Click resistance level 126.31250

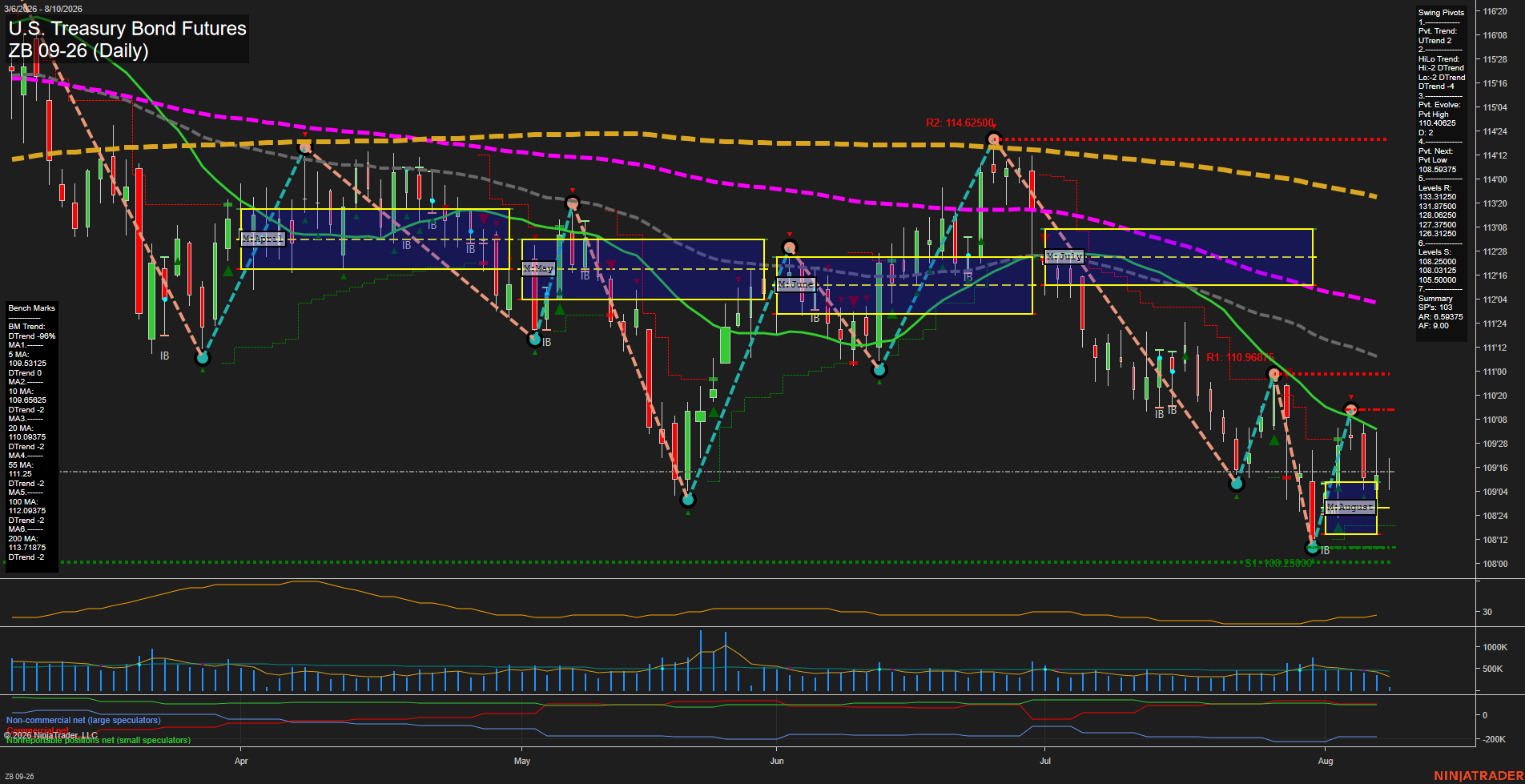[x=1438, y=234]
